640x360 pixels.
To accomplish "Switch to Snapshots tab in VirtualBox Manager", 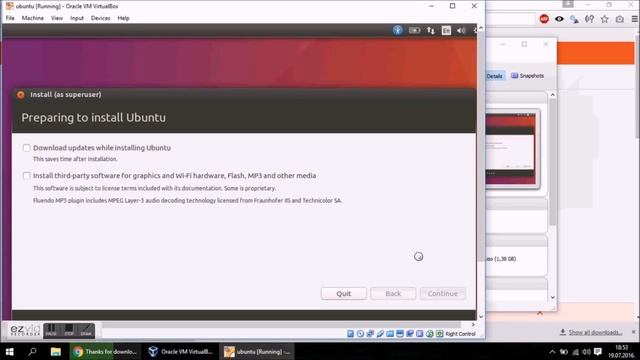I will (527, 76).
